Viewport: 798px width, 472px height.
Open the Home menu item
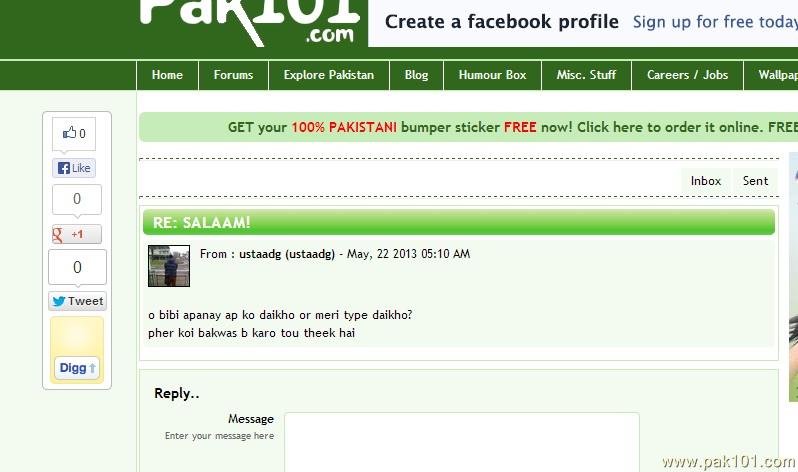tap(167, 75)
